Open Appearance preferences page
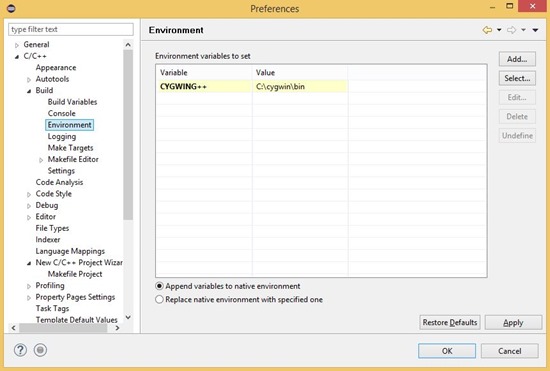Viewport: 550px width, 371px height. [x=56, y=68]
